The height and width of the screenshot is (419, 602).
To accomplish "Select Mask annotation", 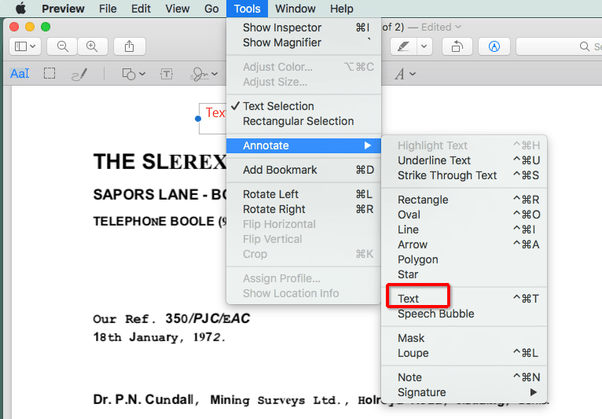I will pyautogui.click(x=464, y=338).
